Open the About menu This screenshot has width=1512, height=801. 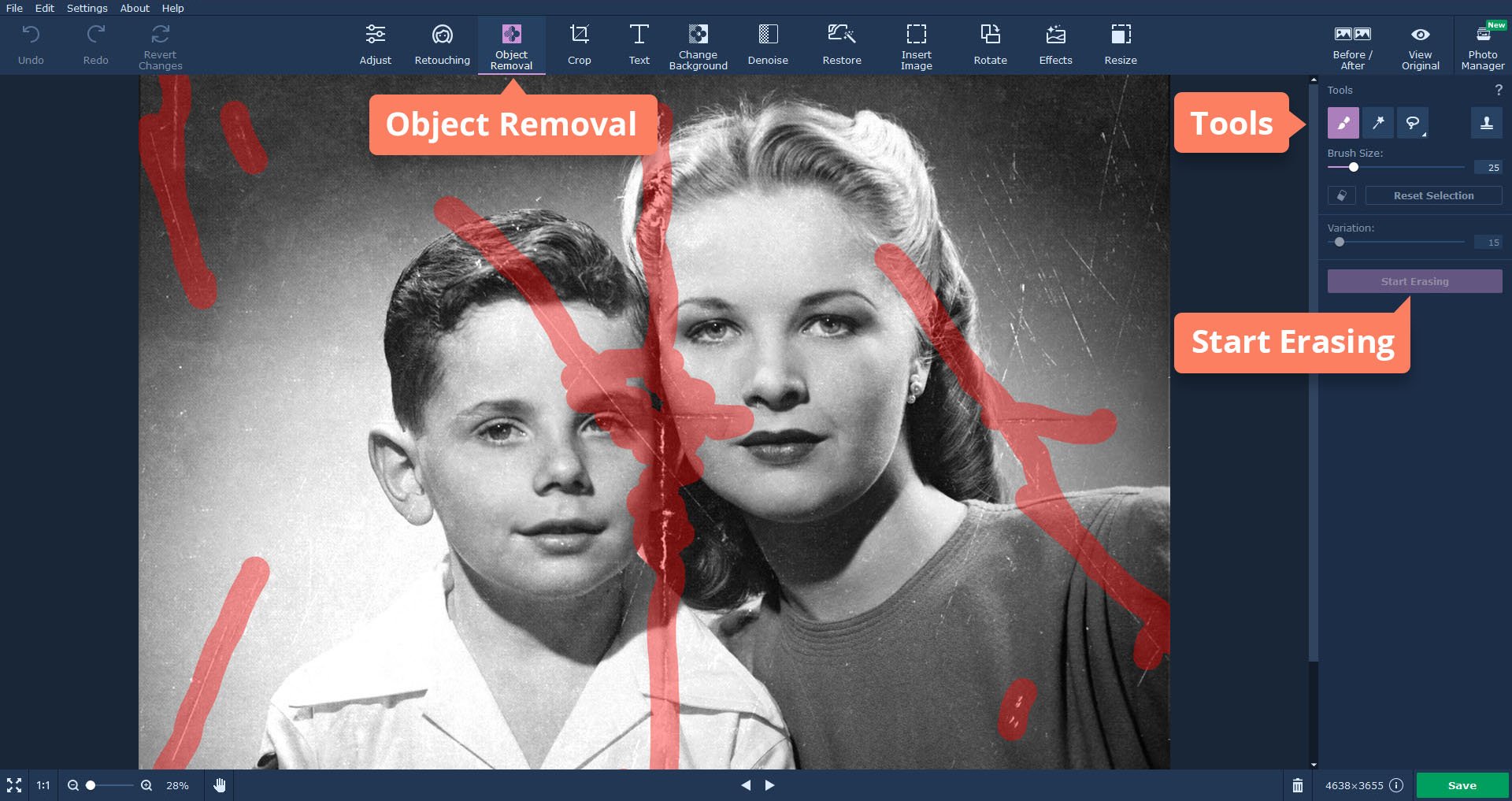coord(135,8)
